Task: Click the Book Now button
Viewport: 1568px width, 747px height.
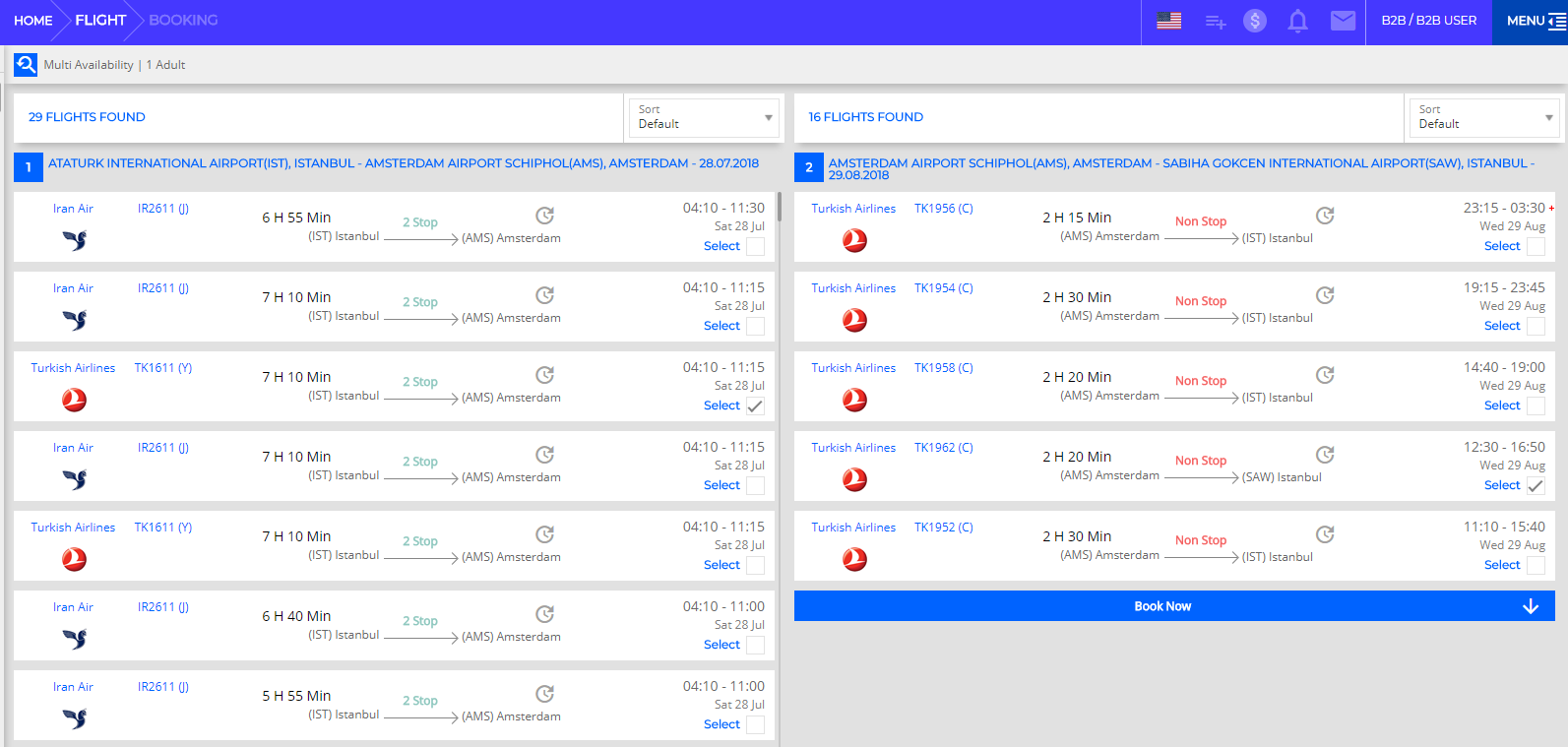Action: (x=1161, y=606)
